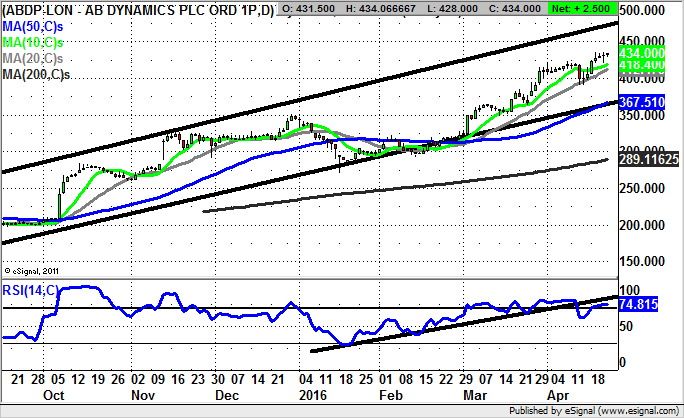Click the 434.000 last price marker
684x418 pixels.
tap(642, 51)
